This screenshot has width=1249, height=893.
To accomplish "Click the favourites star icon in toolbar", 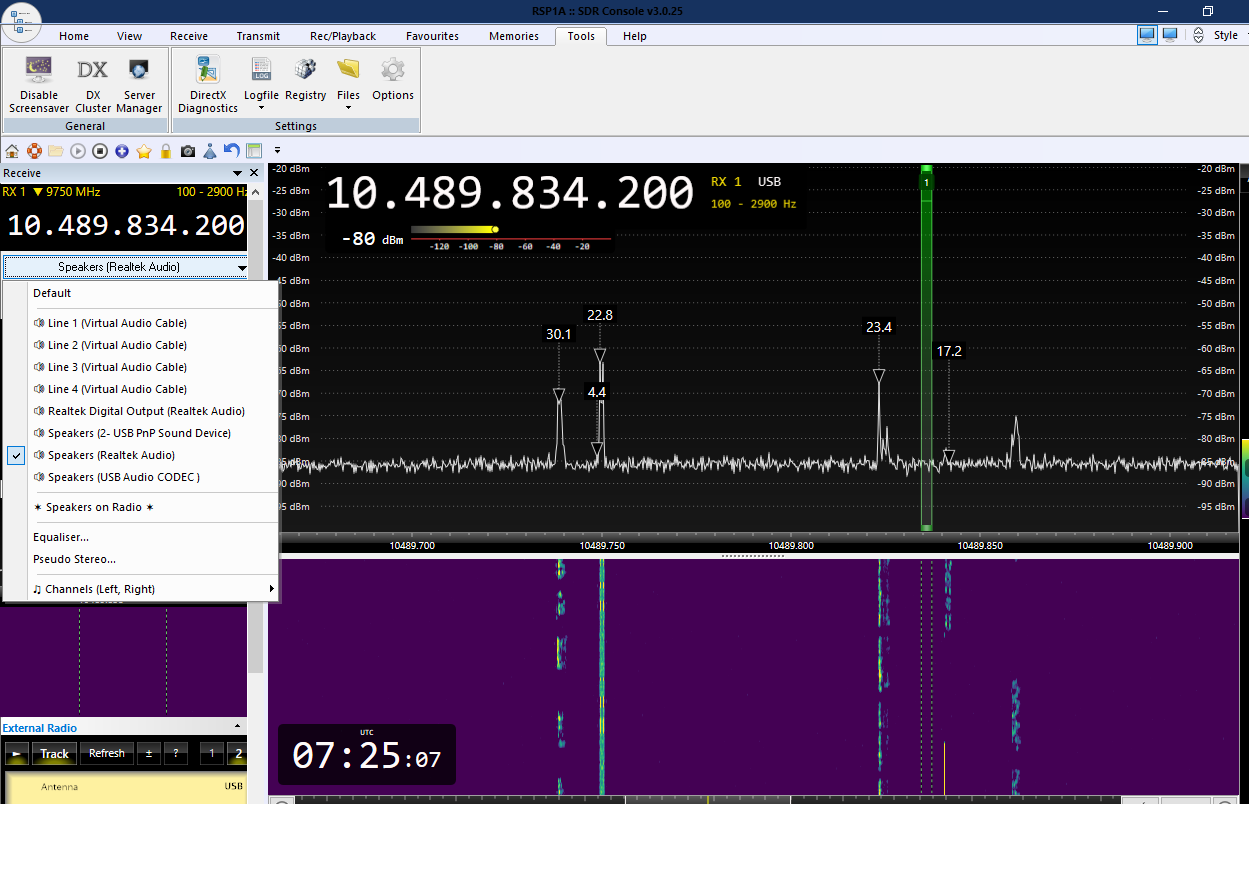I will [x=144, y=151].
